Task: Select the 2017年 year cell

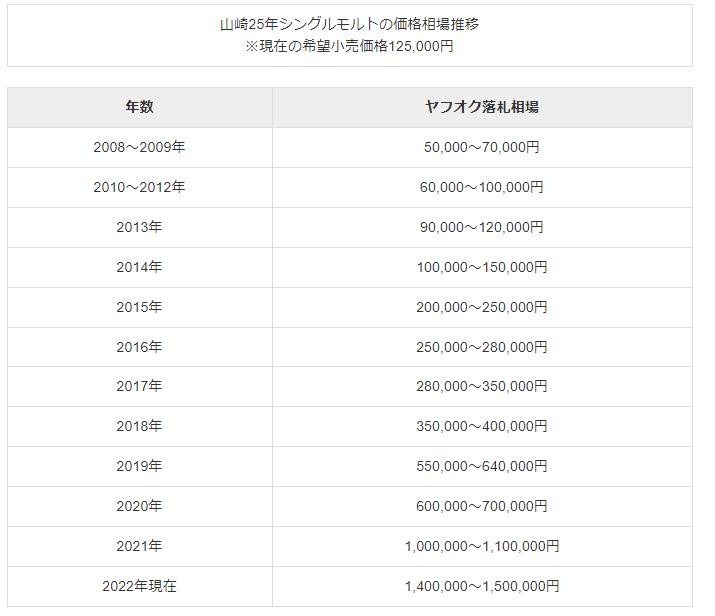Action: pyautogui.click(x=139, y=386)
